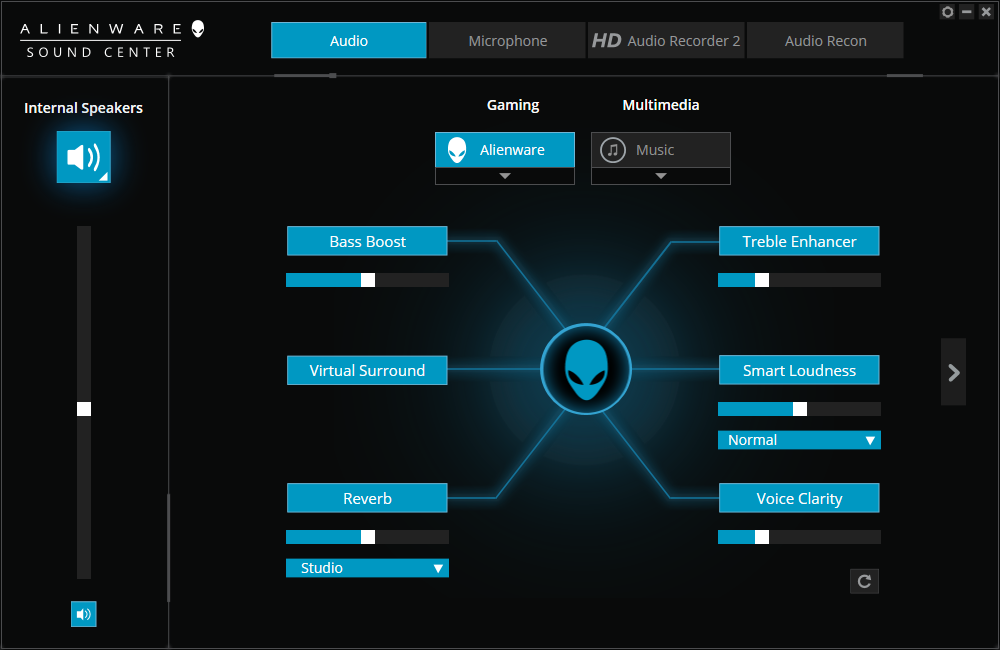Mute speakers with the small volume icon

tap(84, 614)
